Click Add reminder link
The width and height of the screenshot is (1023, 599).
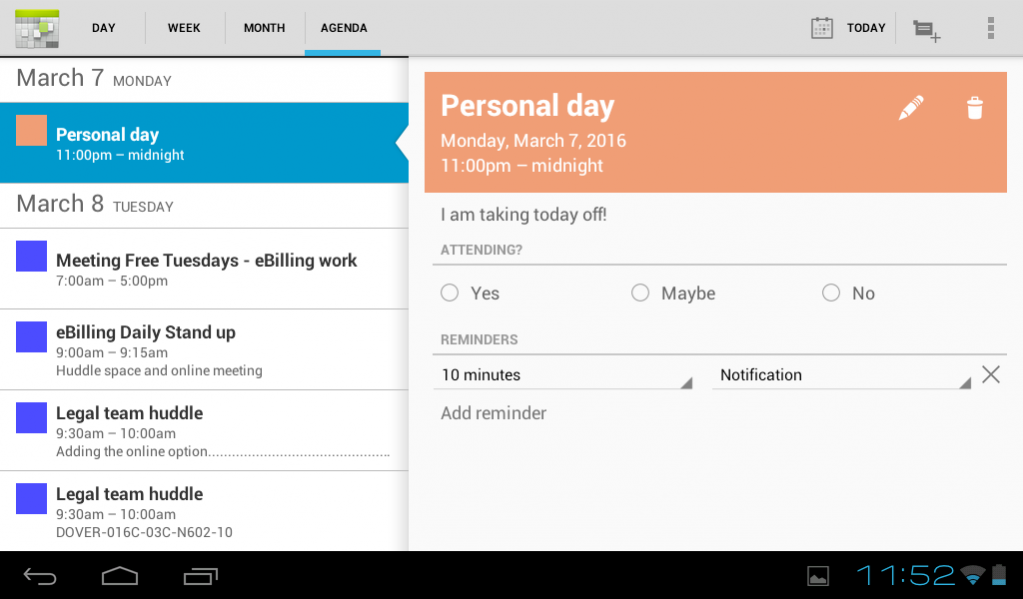click(x=493, y=412)
